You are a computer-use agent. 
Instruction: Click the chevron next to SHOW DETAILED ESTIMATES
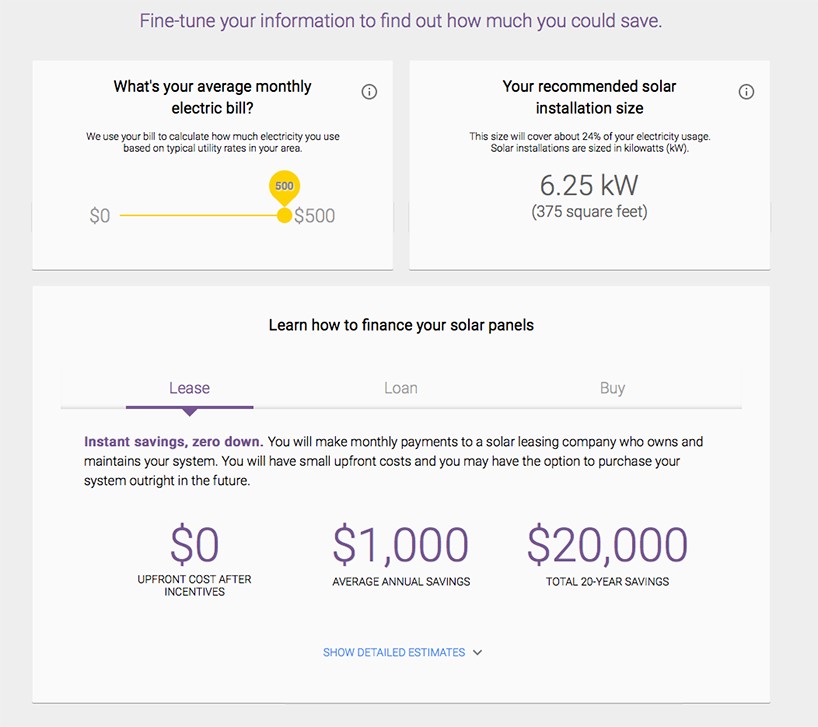(478, 652)
